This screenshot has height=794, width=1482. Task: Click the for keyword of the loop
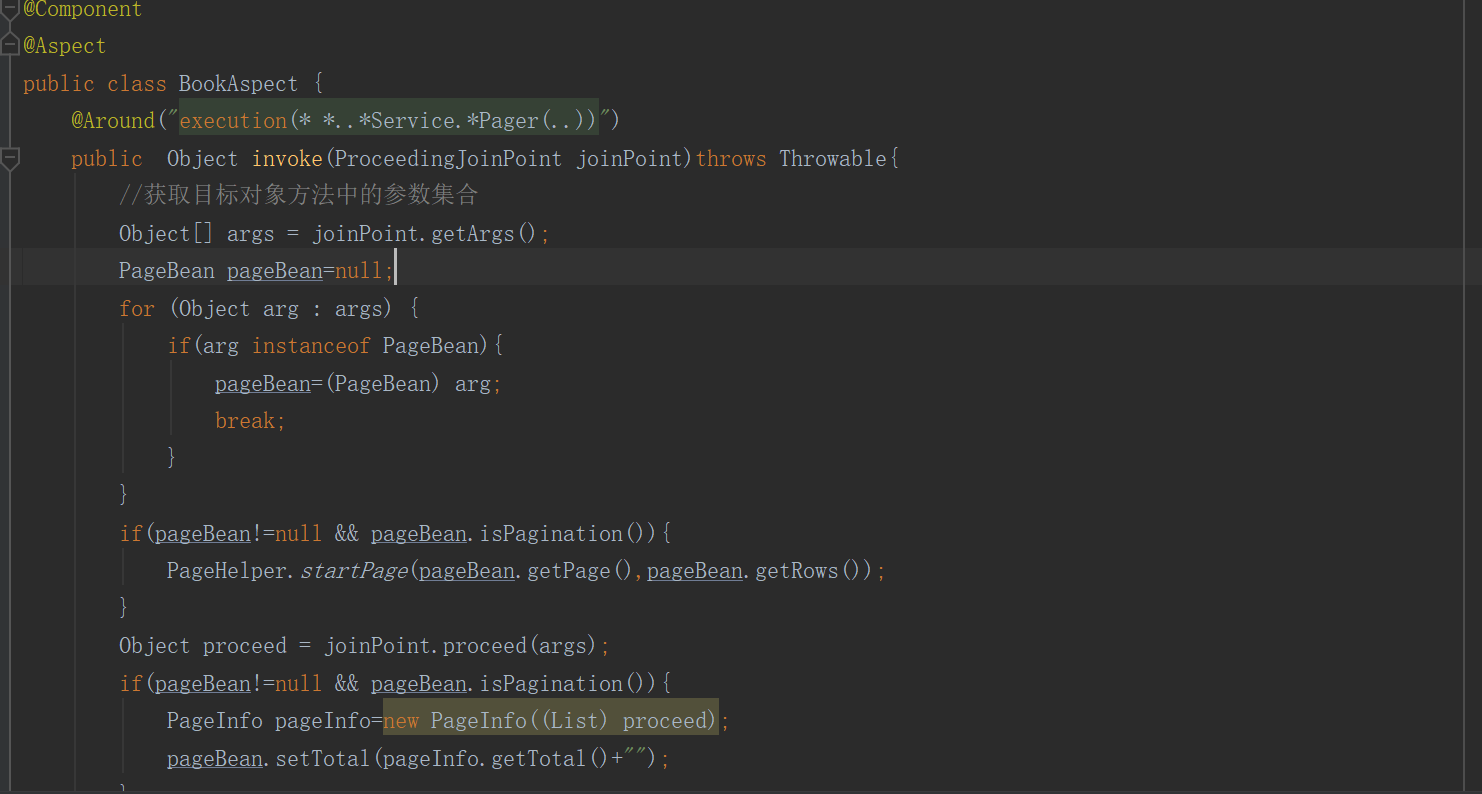[x=137, y=309]
